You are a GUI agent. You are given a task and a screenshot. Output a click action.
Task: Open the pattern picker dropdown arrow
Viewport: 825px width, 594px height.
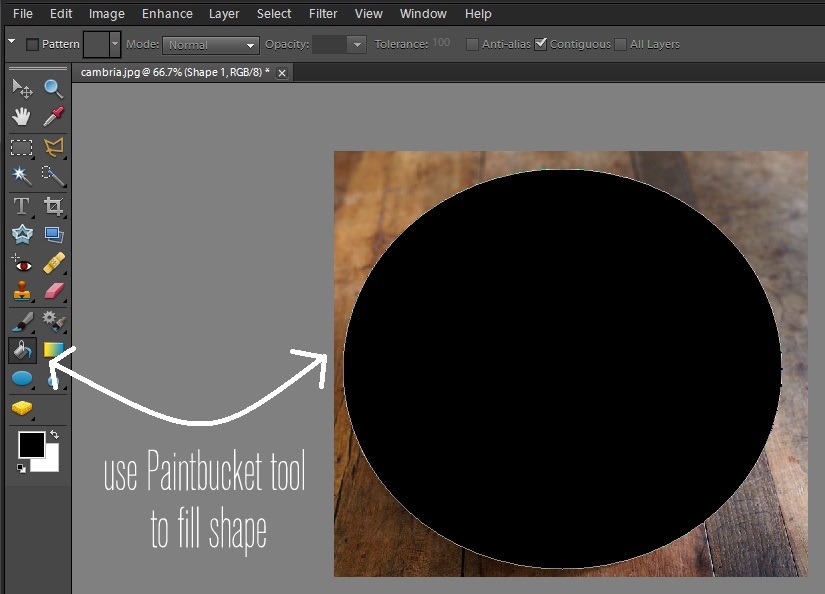pos(115,44)
